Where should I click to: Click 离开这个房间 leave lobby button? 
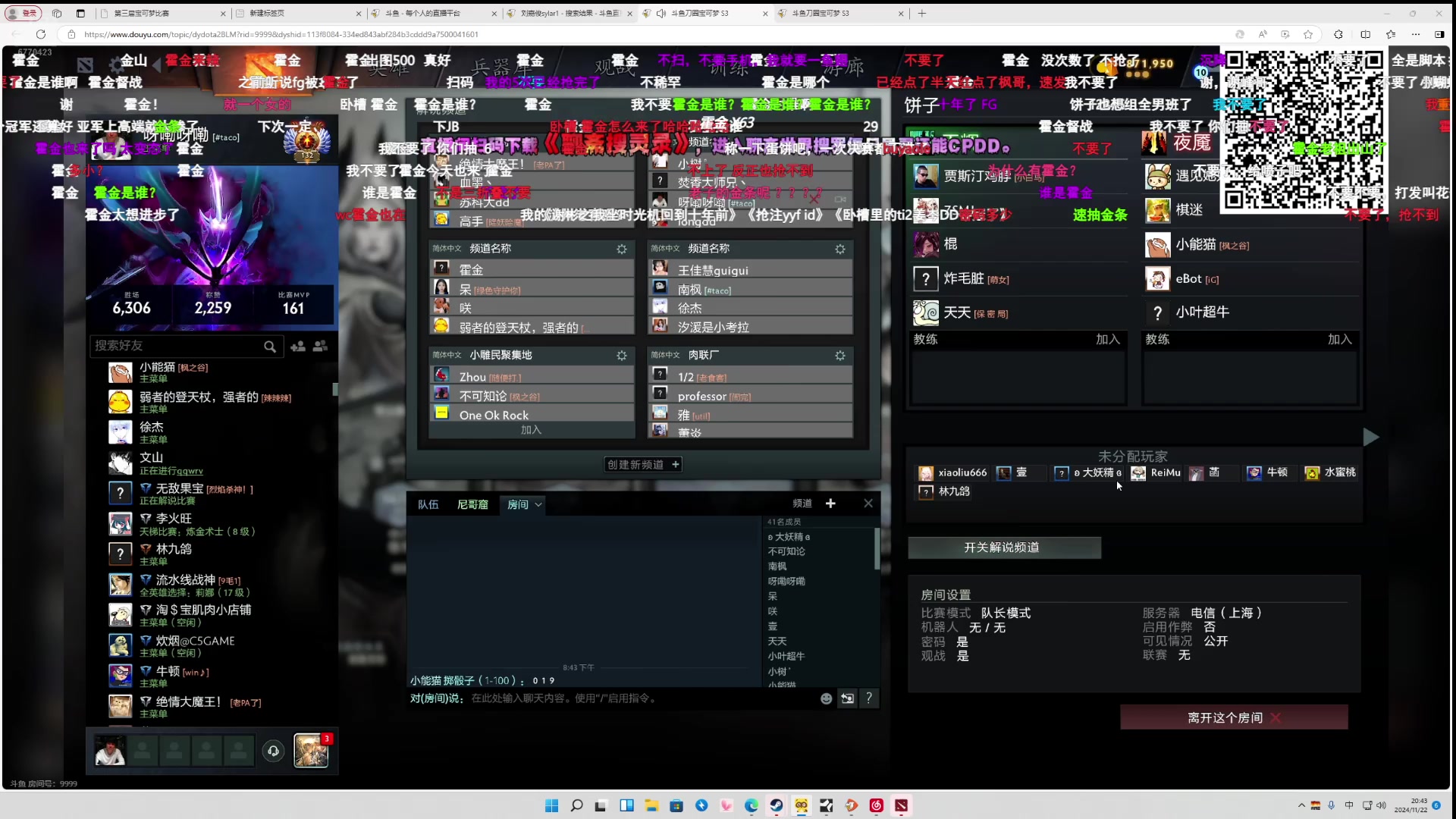[x=1234, y=717]
